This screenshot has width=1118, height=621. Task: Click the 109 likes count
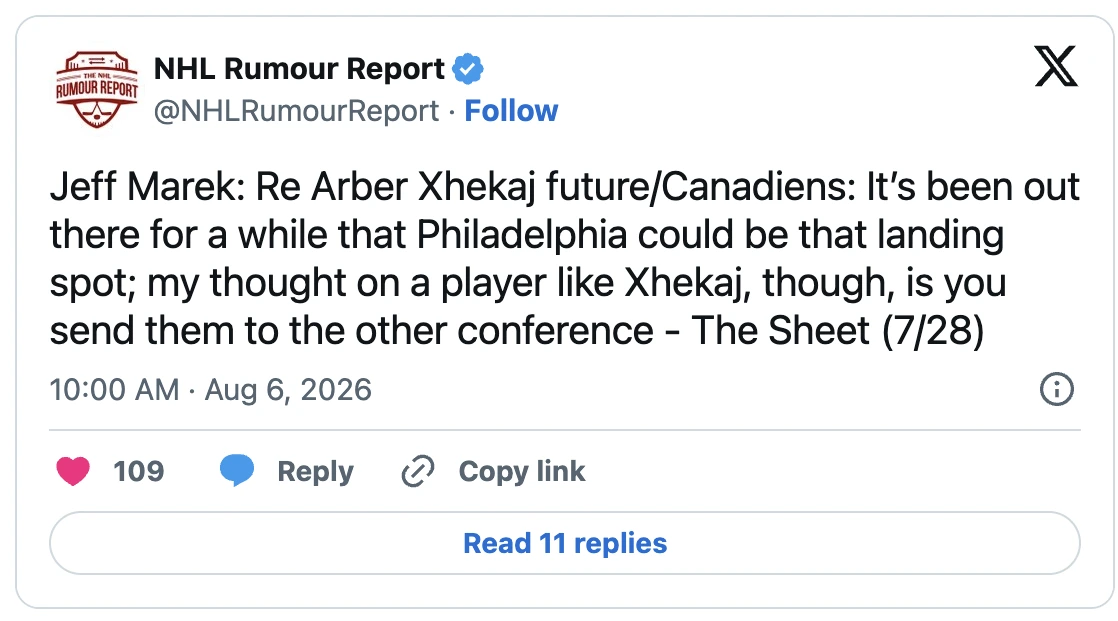(139, 471)
